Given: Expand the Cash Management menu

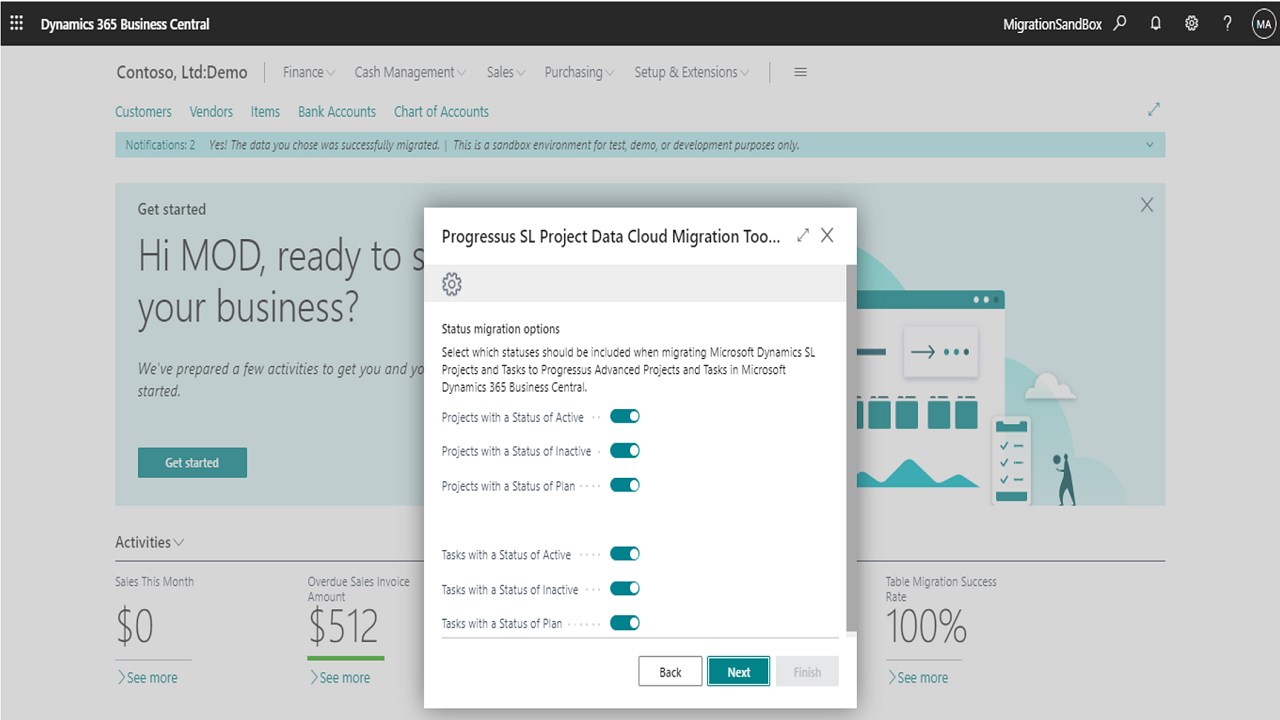Looking at the screenshot, I should (x=410, y=72).
